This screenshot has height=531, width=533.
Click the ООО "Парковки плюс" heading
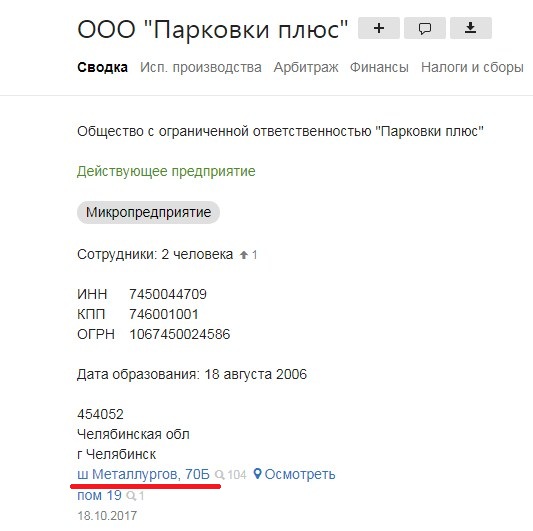[x=212, y=29]
